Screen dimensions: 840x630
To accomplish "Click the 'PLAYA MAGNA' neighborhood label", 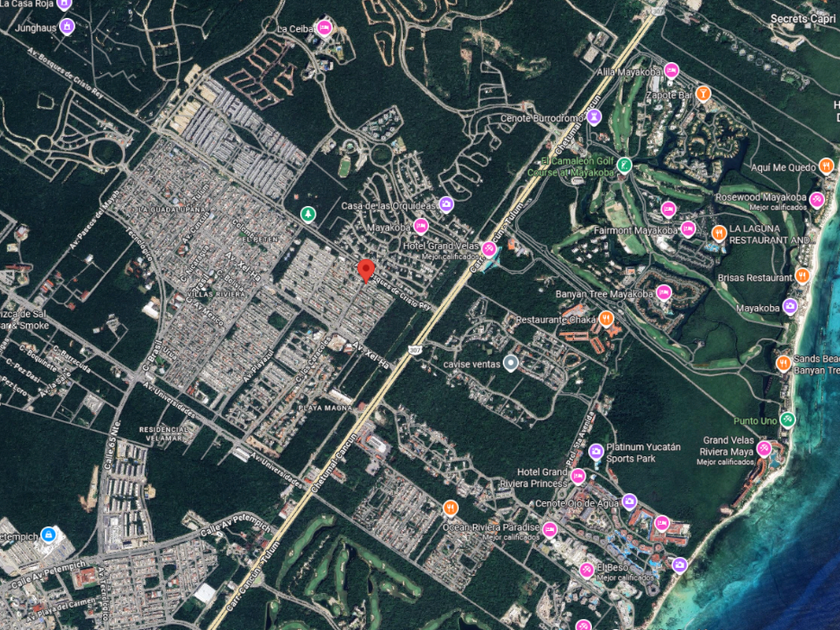I will point(325,408).
